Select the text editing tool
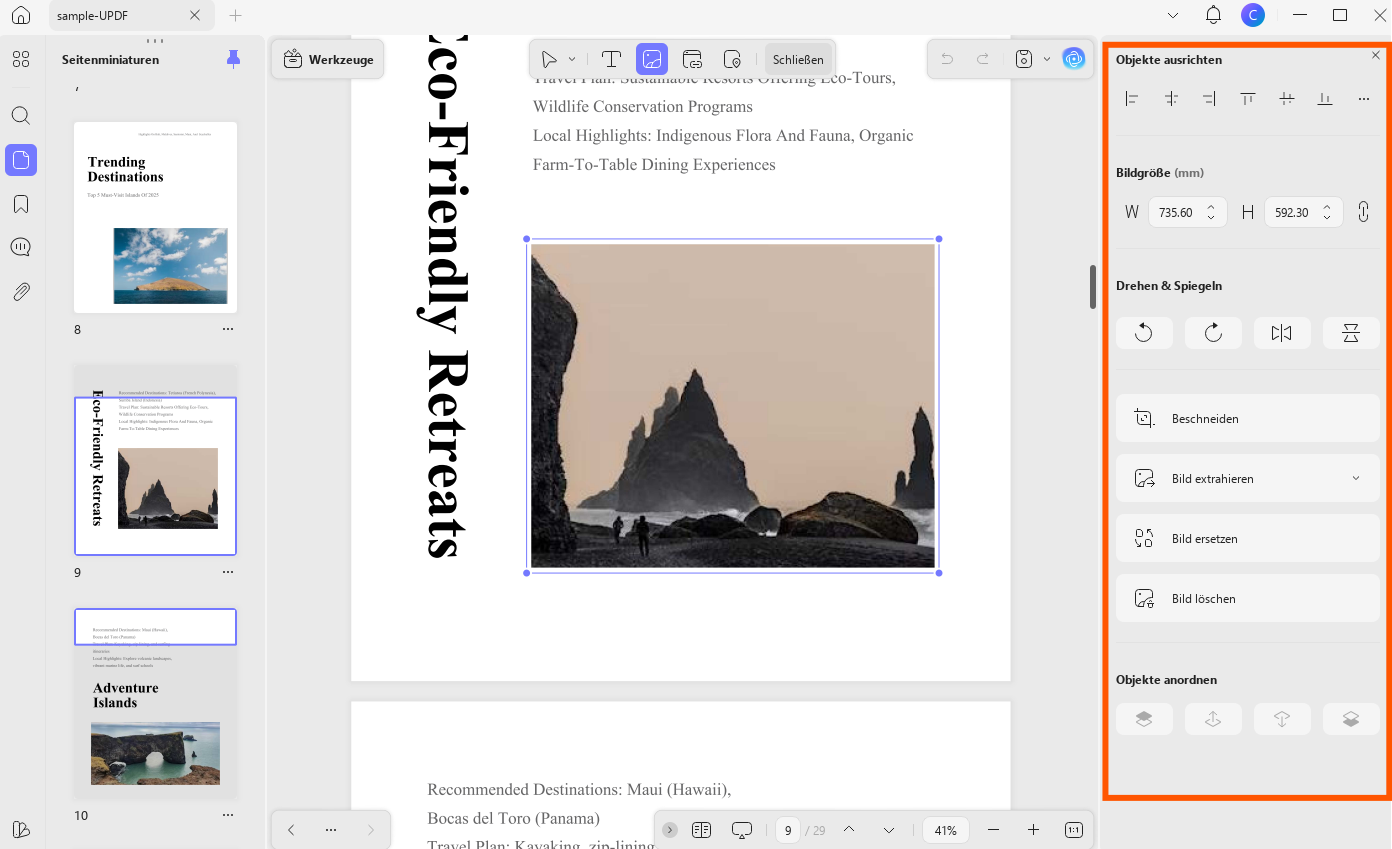 tap(611, 59)
